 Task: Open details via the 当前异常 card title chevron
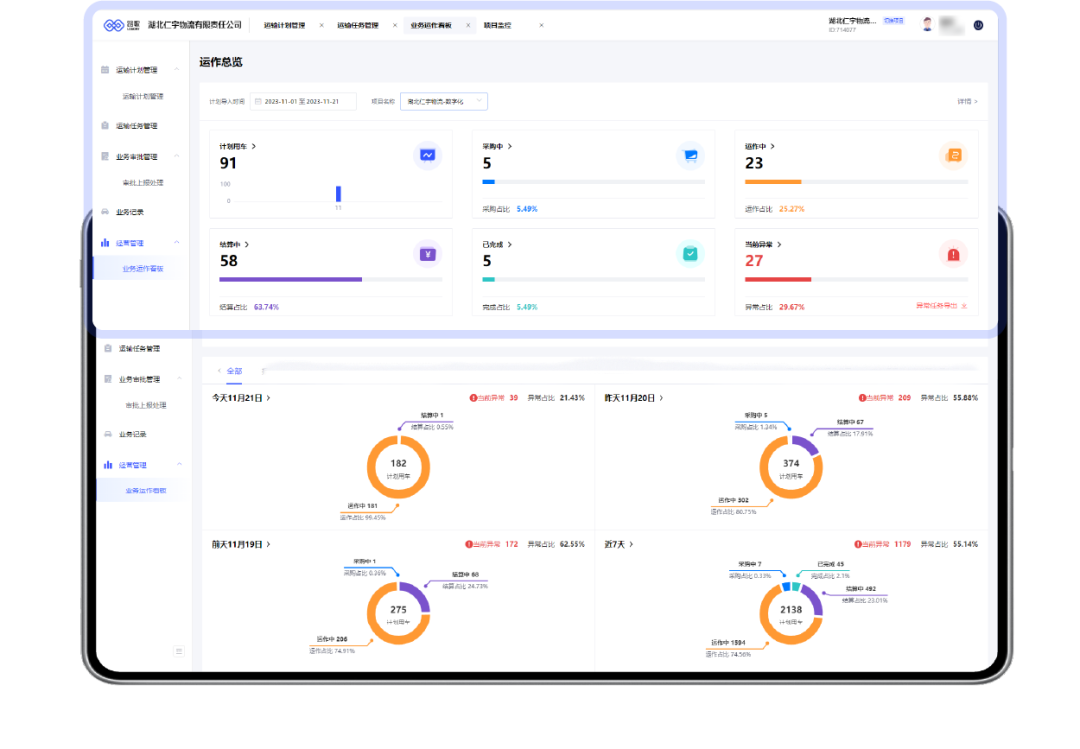(779, 245)
